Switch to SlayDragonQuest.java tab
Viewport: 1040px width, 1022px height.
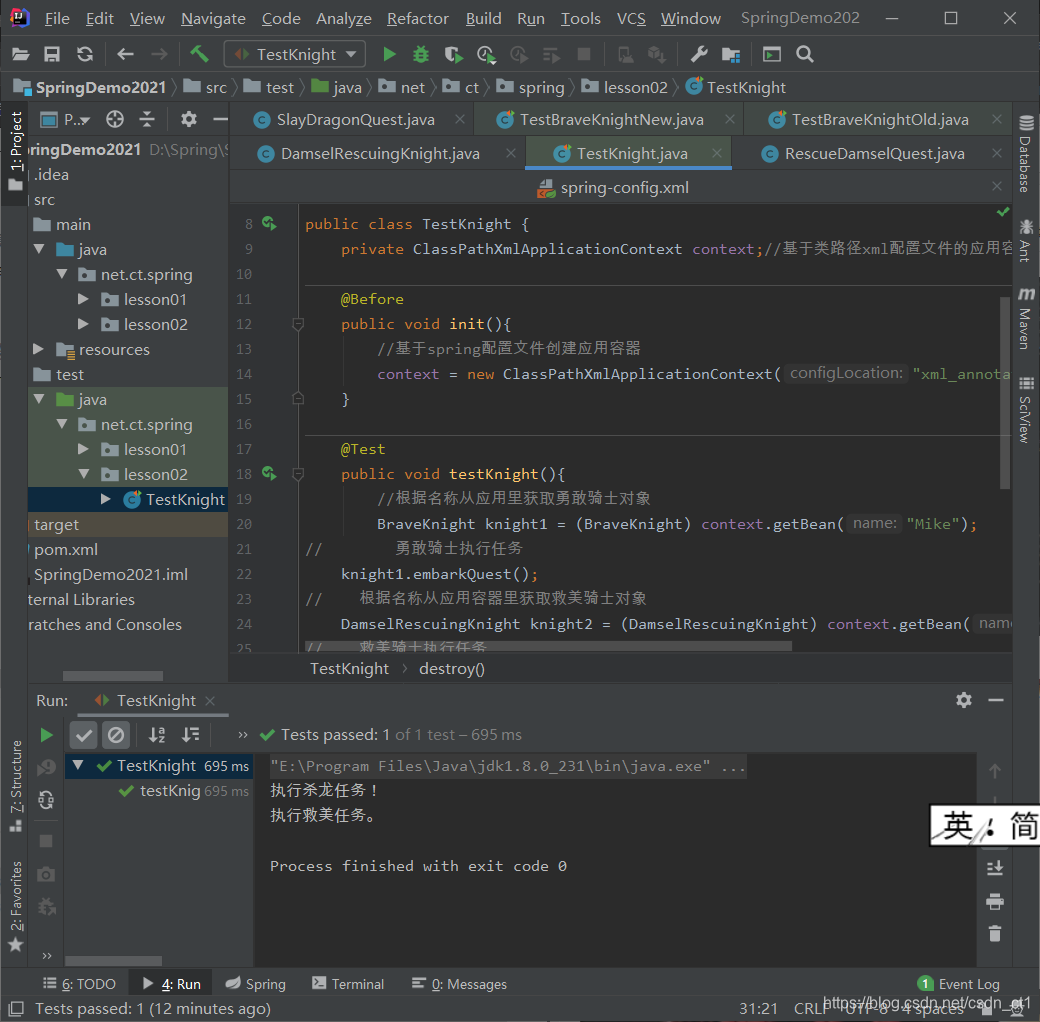pyautogui.click(x=355, y=119)
